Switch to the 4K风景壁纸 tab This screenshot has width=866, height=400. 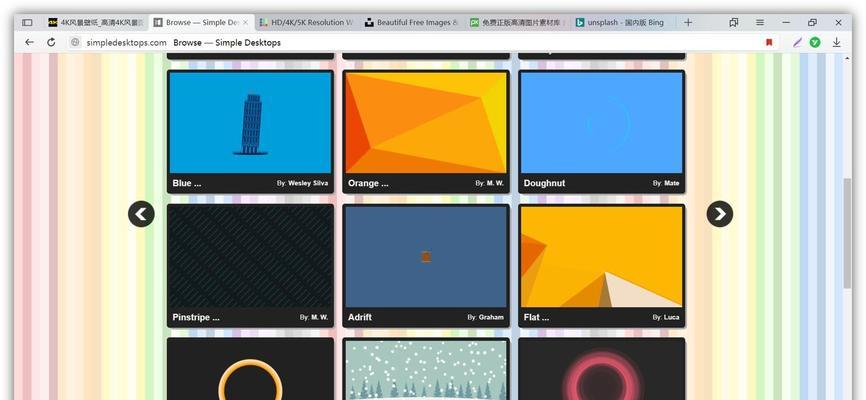click(95, 23)
